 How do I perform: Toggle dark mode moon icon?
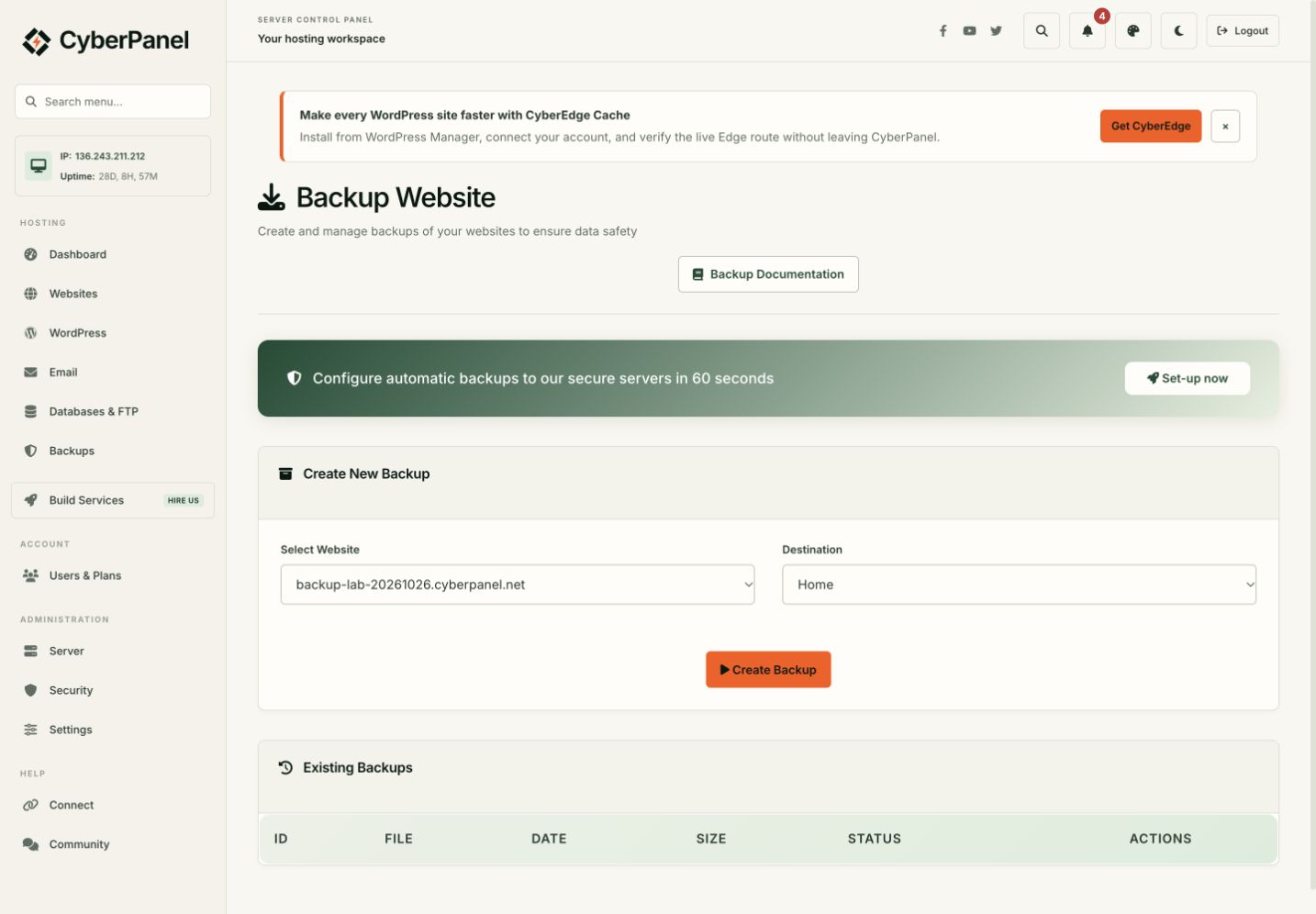[1179, 30]
